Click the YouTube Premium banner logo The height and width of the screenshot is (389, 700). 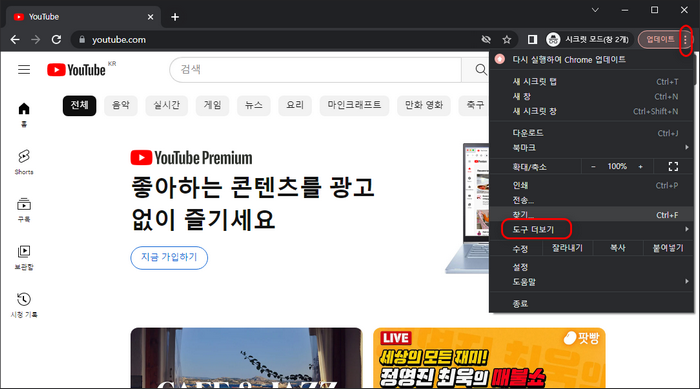tap(192, 158)
